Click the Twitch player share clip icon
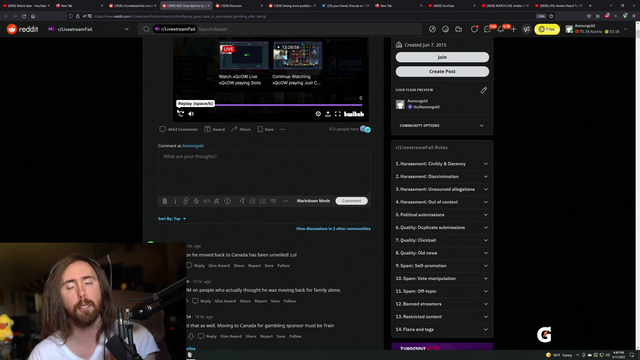 coord(328,114)
